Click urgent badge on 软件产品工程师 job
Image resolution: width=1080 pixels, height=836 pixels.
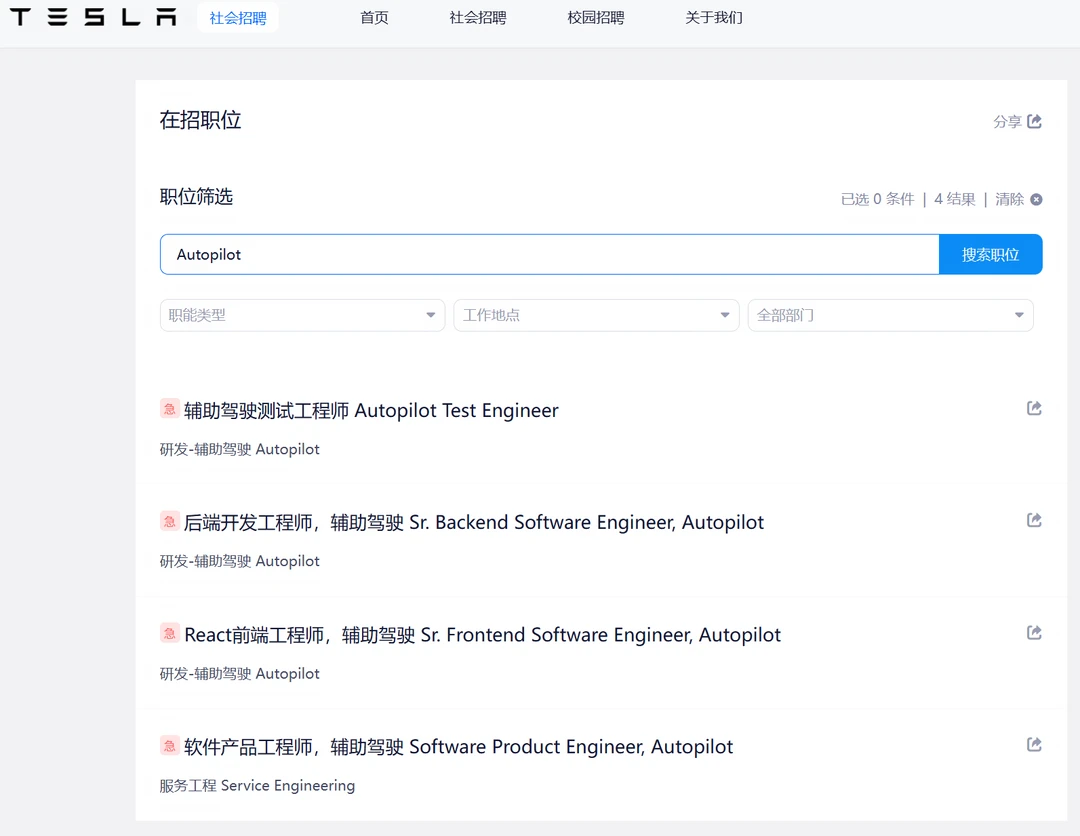(169, 745)
